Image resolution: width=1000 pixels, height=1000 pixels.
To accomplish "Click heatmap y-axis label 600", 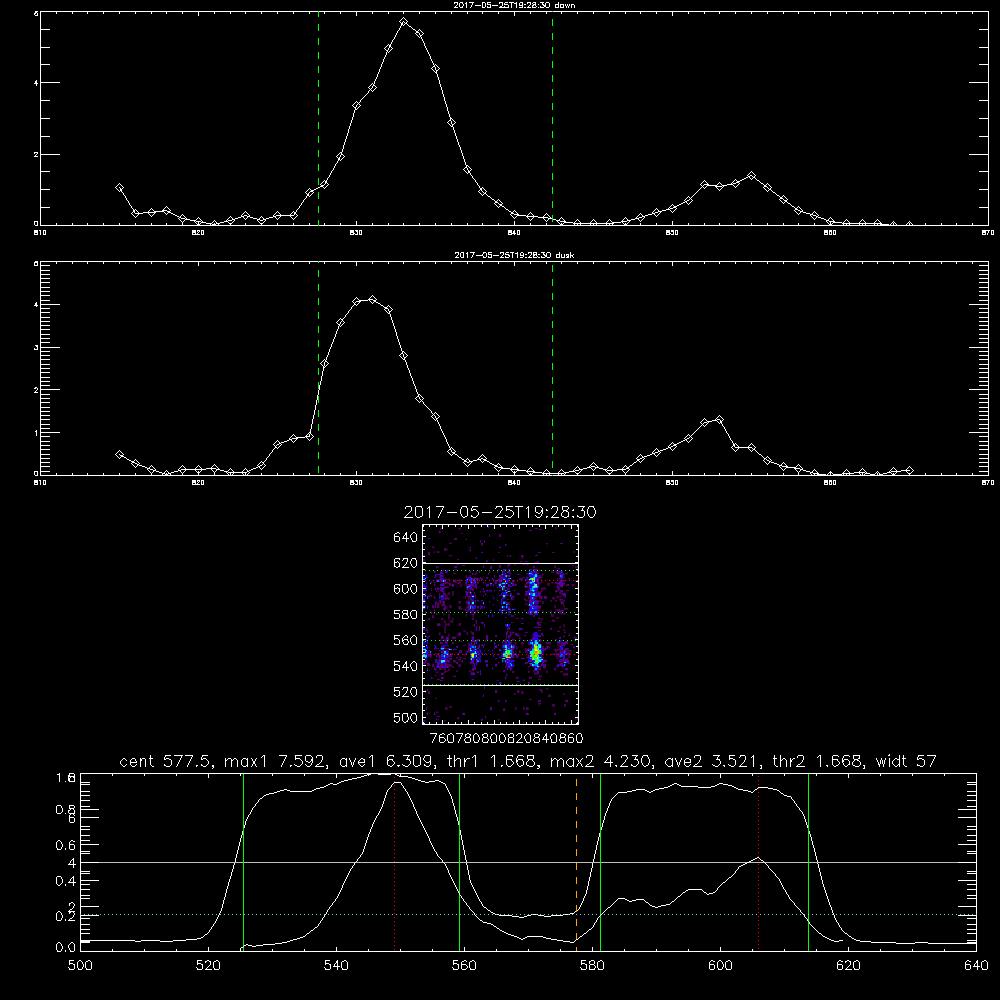I will point(406,589).
